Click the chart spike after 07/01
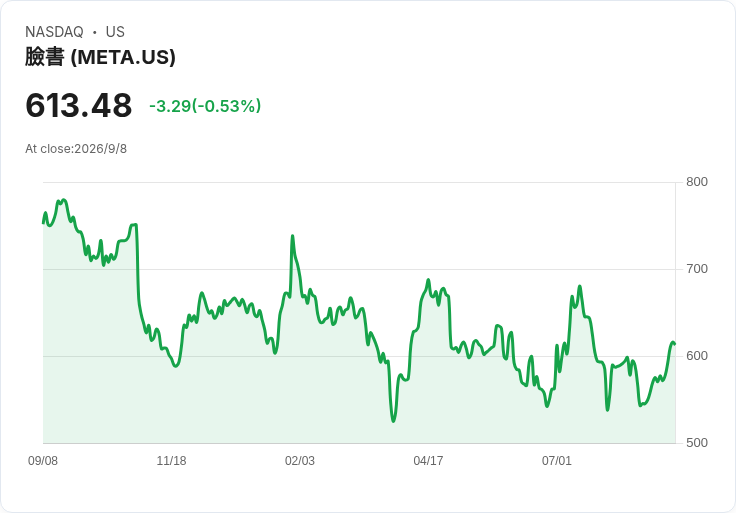The width and height of the screenshot is (736, 513). 580,286
